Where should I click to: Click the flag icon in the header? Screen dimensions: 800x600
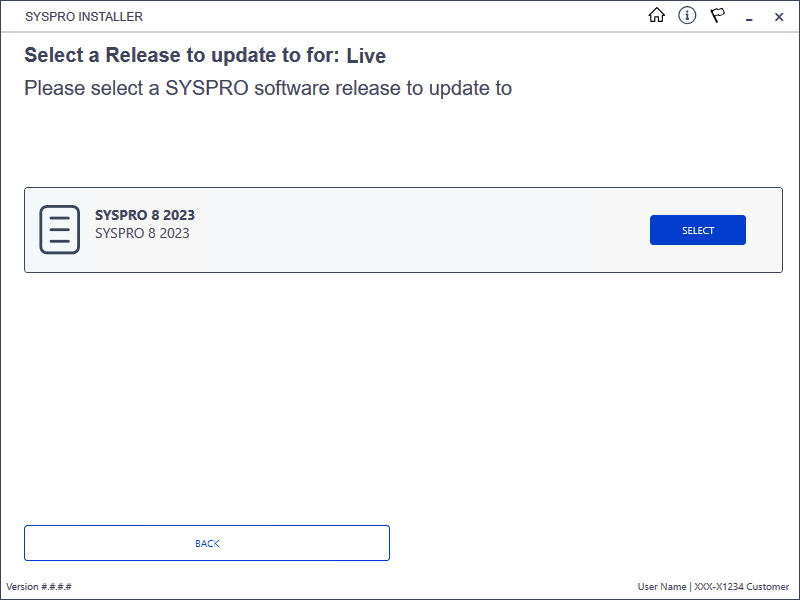[718, 15]
